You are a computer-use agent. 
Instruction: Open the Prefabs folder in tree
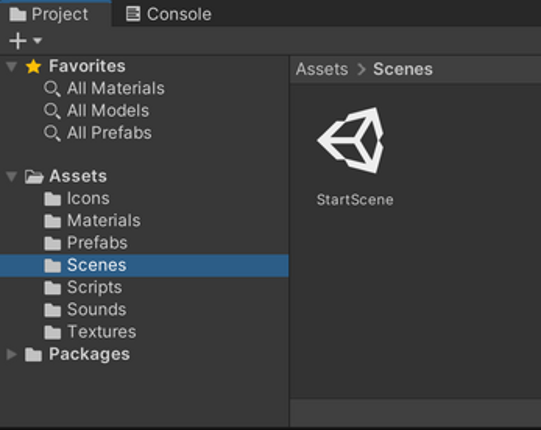[x=86, y=243]
